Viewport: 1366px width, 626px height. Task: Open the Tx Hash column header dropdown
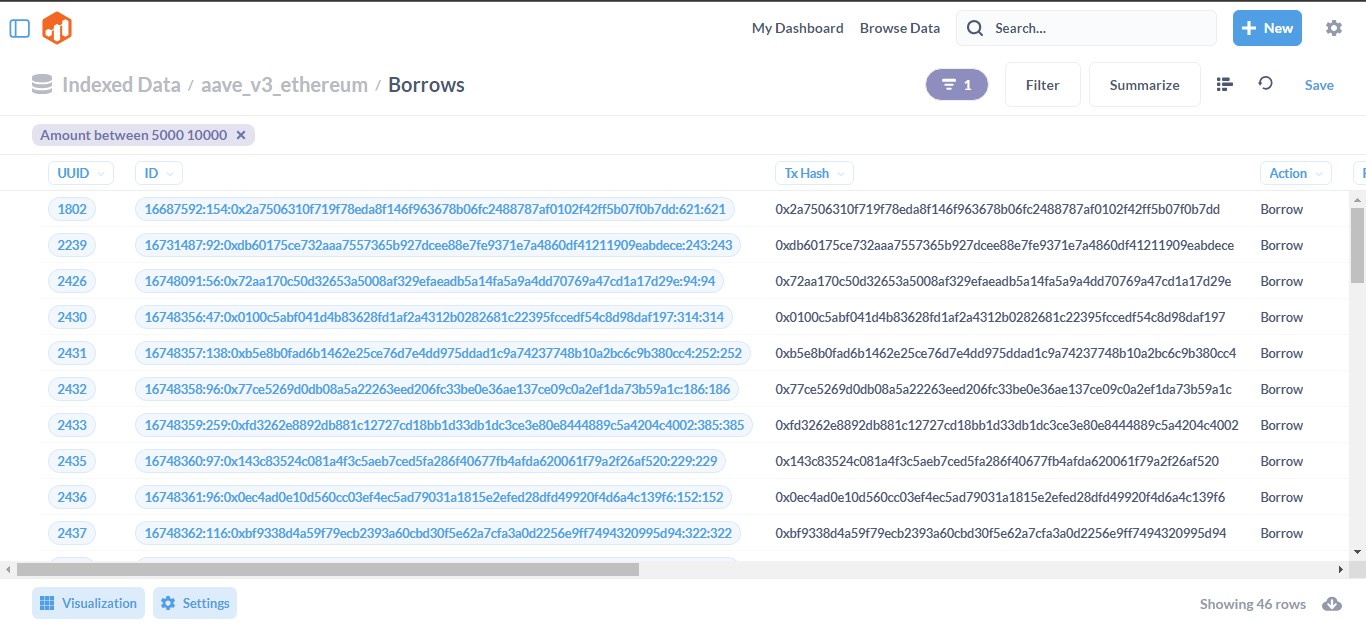814,173
